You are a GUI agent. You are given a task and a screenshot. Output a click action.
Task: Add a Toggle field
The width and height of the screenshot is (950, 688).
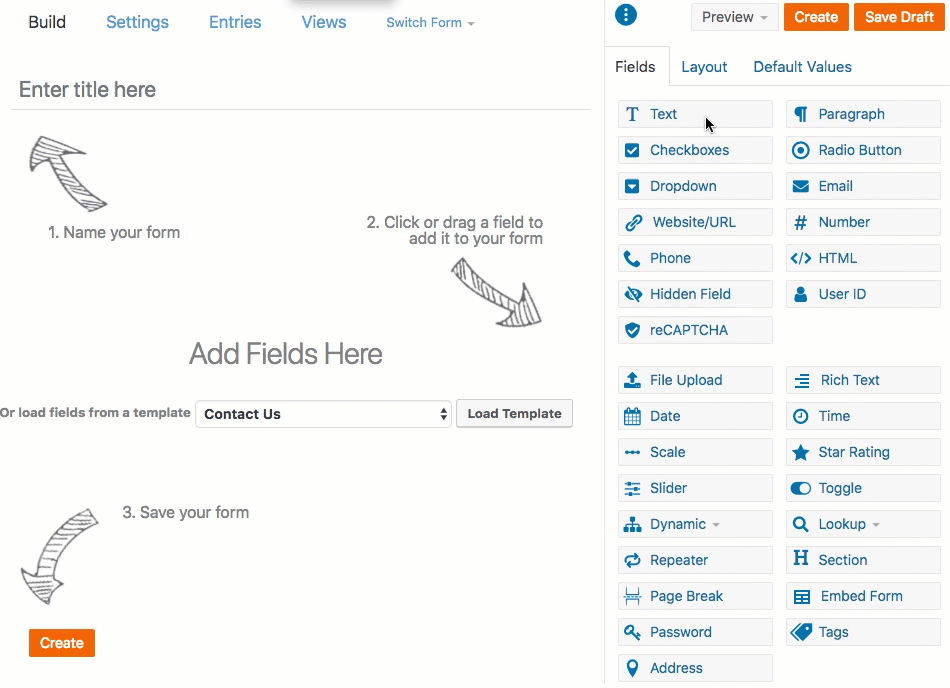[x=862, y=488]
